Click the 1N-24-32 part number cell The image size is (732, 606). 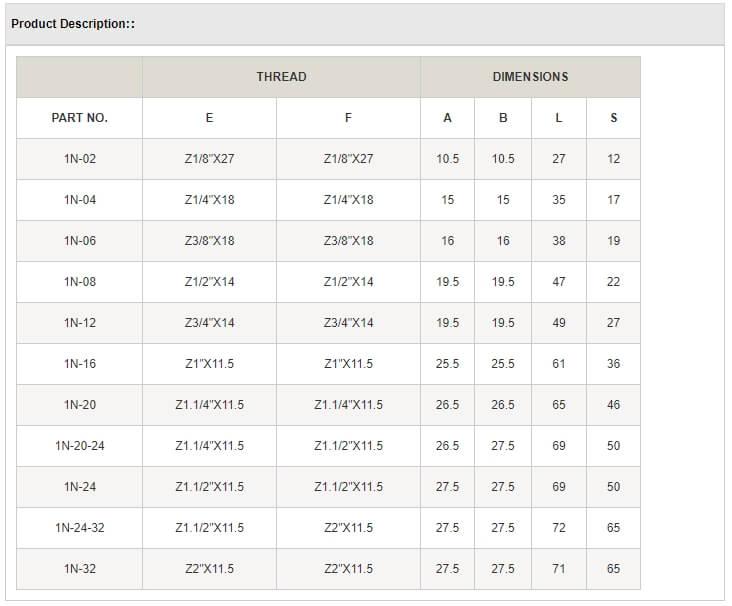pyautogui.click(x=79, y=528)
